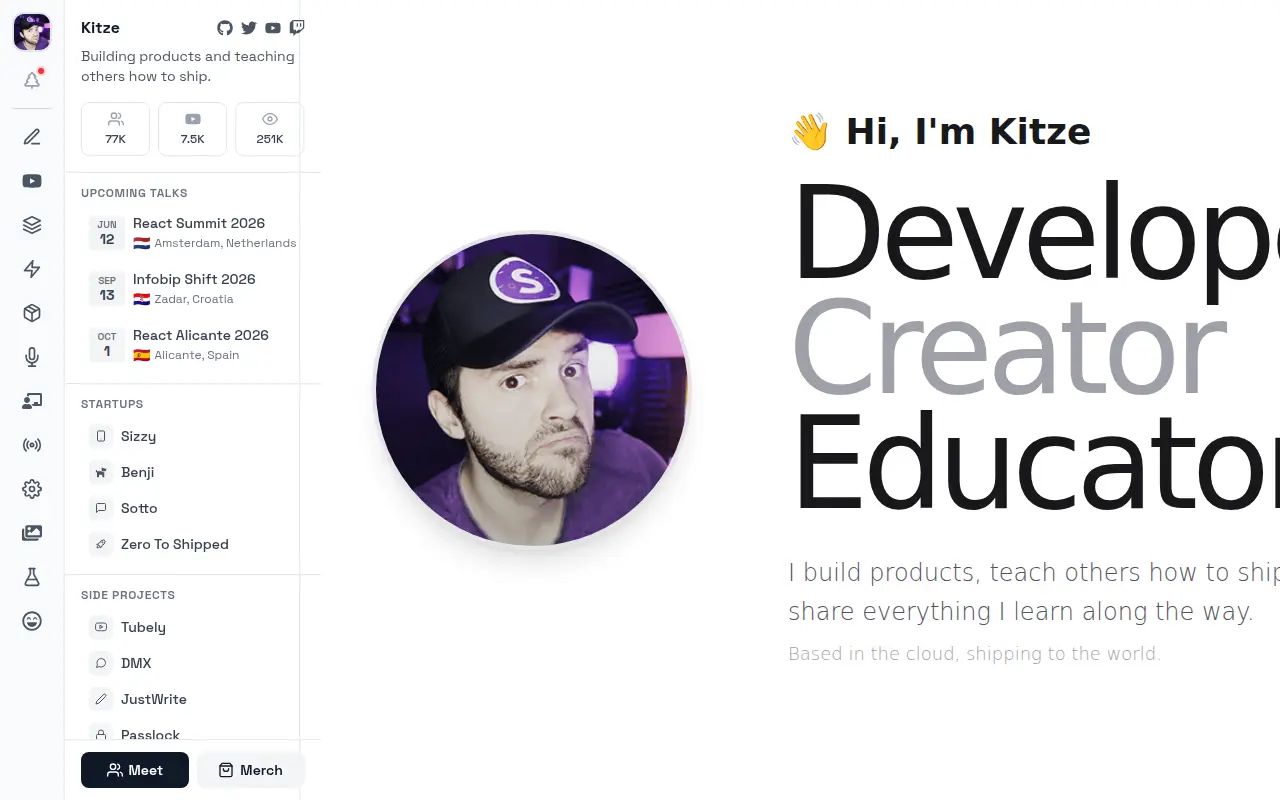Click the small Kitze avatar in the top-left corner
Image resolution: width=1280 pixels, height=800 pixels.
tap(32, 32)
